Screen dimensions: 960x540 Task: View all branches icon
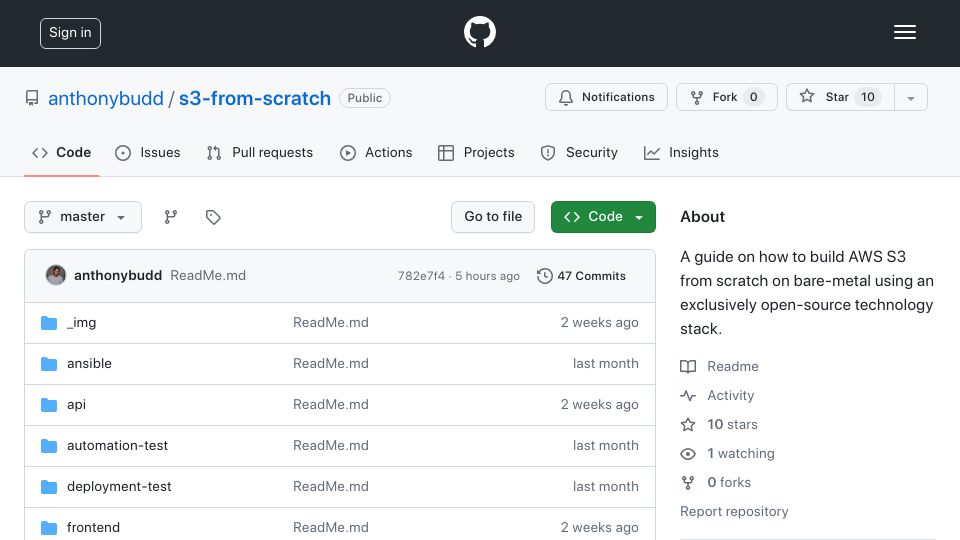171,217
